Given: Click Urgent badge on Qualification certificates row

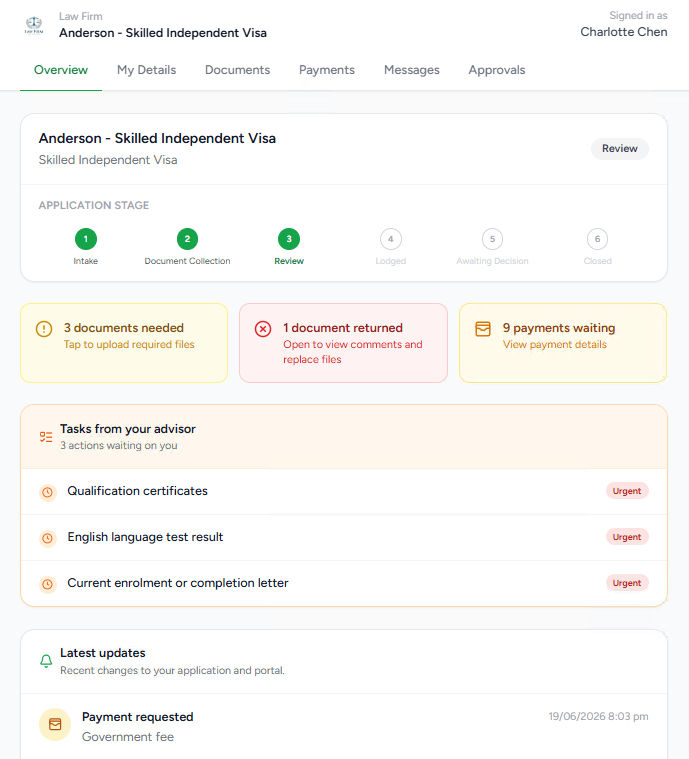Looking at the screenshot, I should (x=627, y=491).
